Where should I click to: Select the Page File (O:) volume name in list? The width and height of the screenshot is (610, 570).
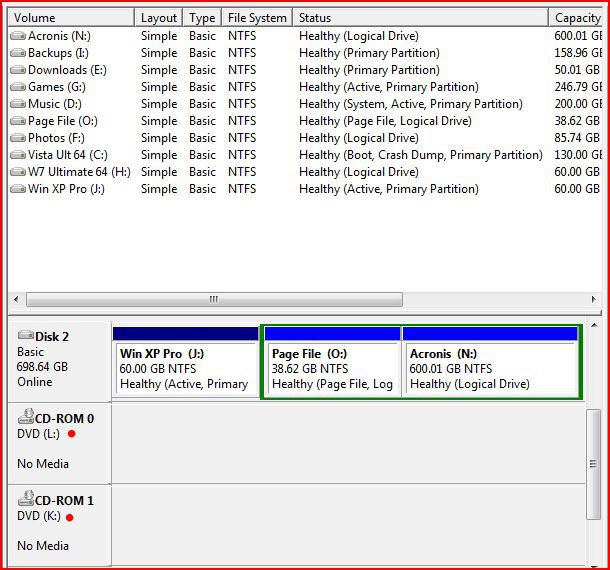(x=63, y=121)
